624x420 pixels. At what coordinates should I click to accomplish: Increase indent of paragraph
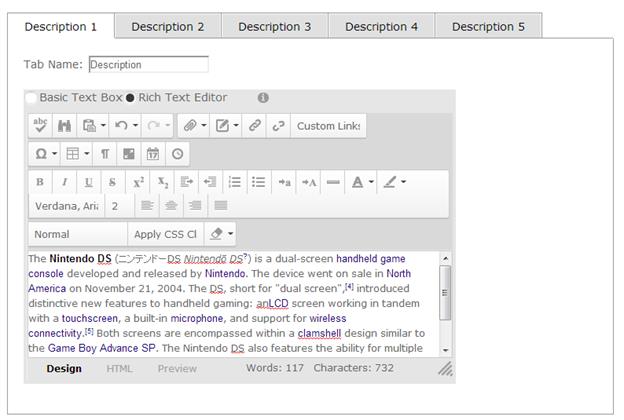pos(186,182)
